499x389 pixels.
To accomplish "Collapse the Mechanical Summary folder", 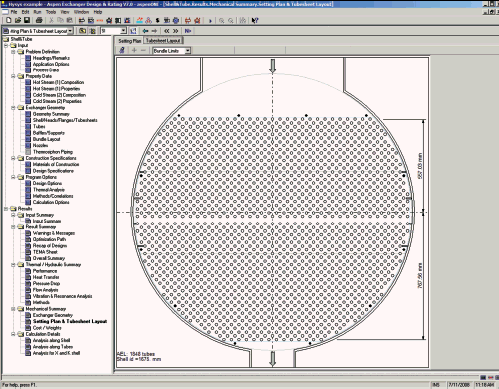I will click(x=13, y=309).
